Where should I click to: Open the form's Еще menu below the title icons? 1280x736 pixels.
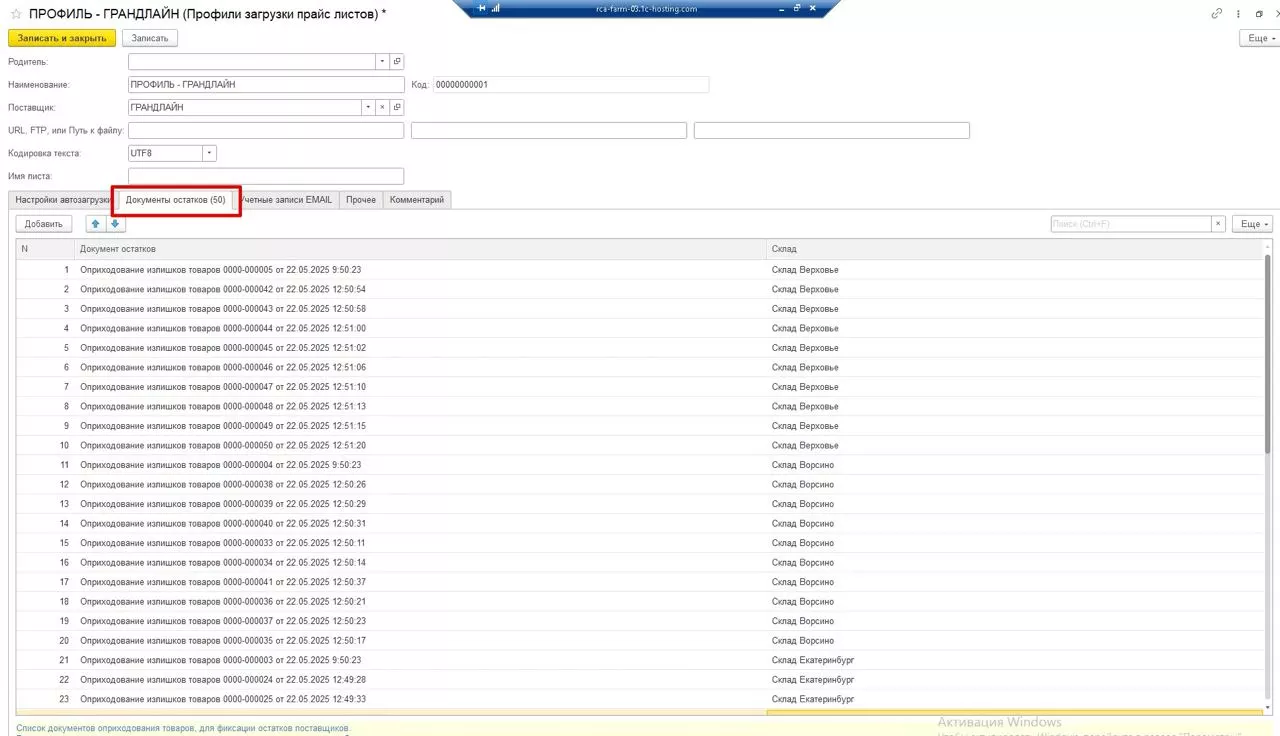(x=1259, y=38)
